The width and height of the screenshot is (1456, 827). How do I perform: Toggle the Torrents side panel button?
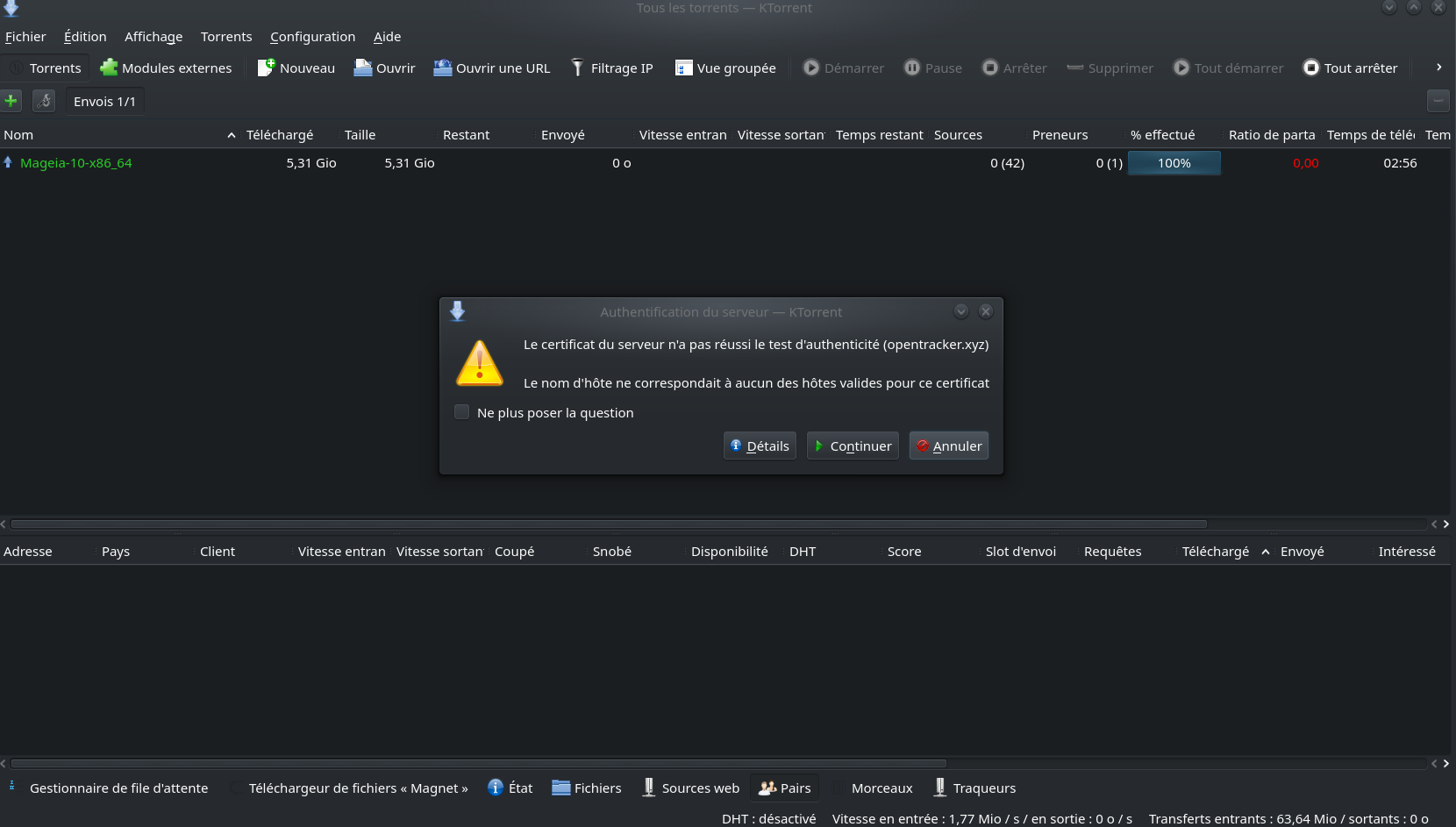coord(46,68)
